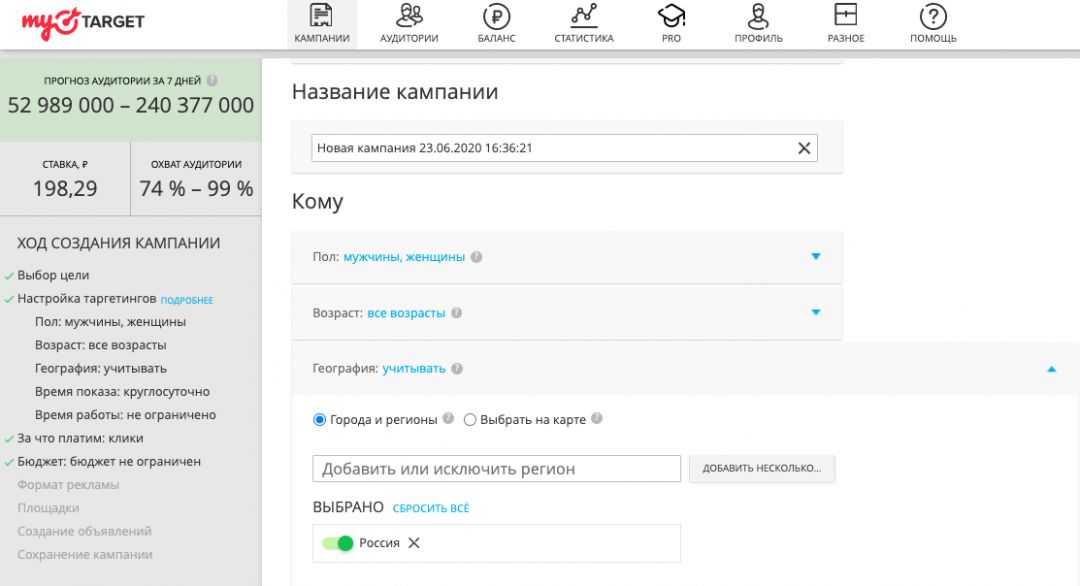Select the 'Города и регионы' radio button
Screen dimensions: 1080x586
(x=320, y=419)
